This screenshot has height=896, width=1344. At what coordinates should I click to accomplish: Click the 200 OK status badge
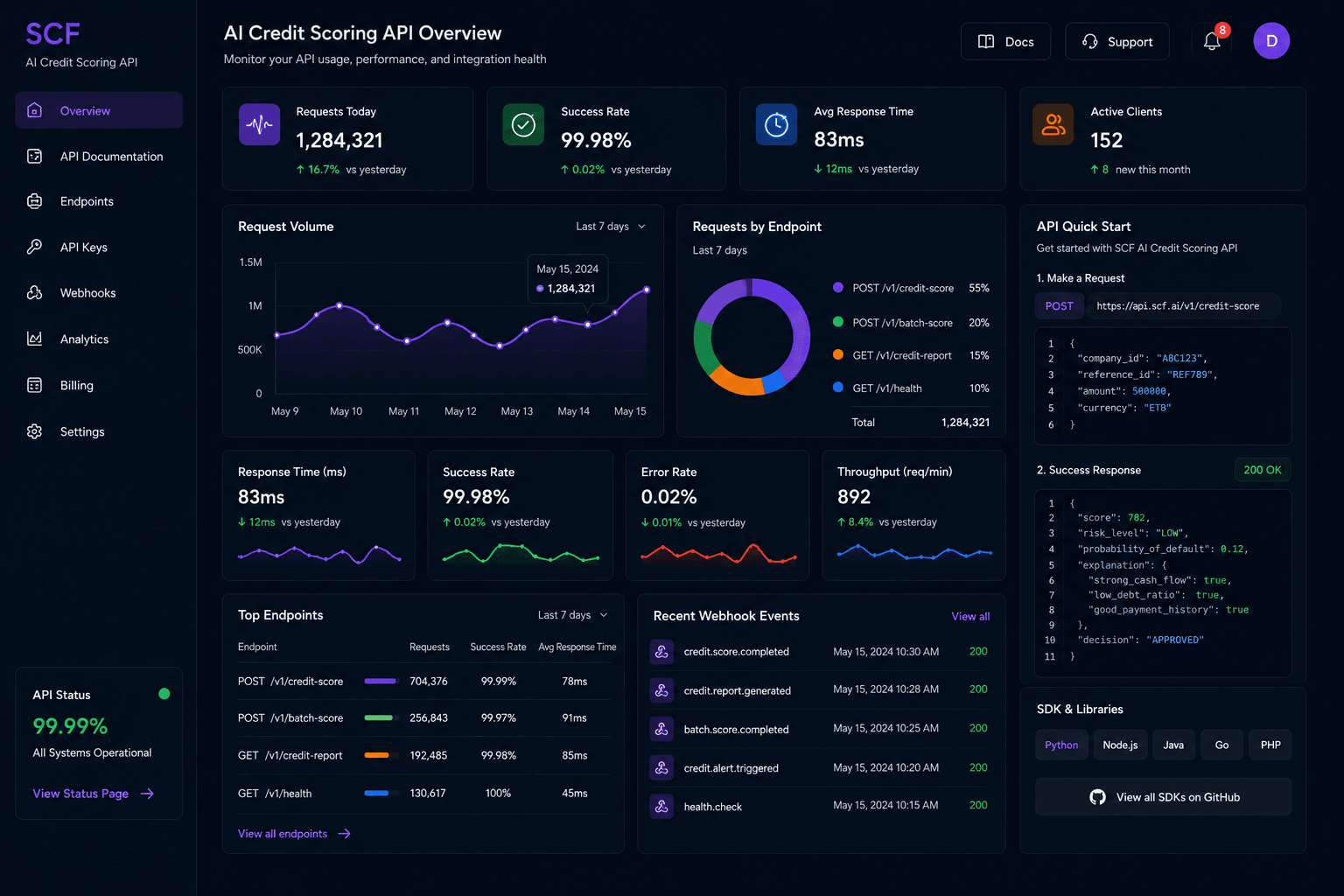(x=1263, y=470)
